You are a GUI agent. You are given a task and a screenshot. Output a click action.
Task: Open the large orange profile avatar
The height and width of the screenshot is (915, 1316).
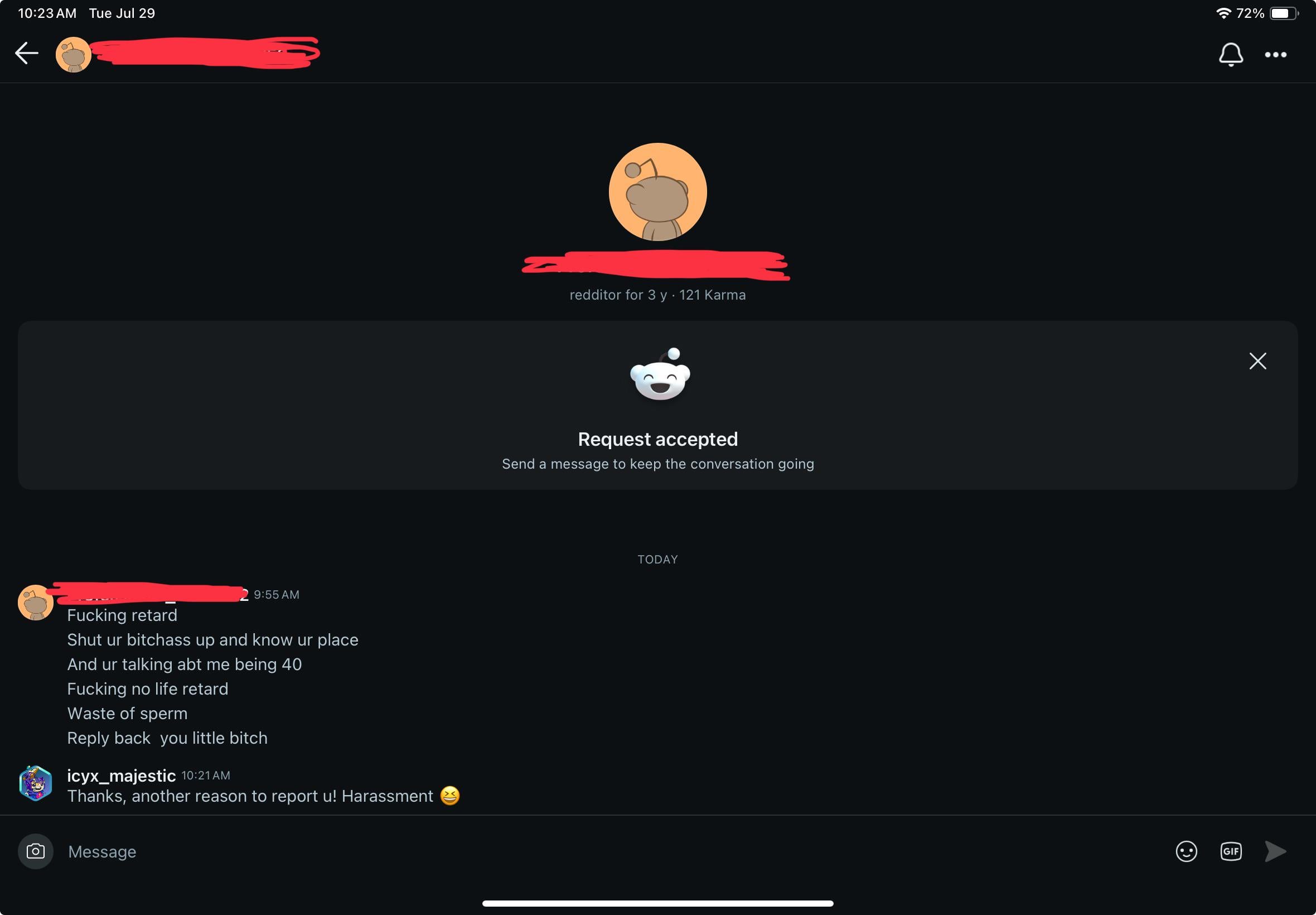(657, 192)
